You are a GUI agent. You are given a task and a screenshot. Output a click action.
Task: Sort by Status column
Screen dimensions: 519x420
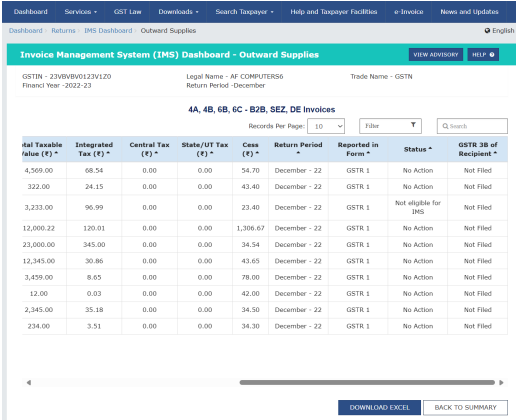pos(418,149)
